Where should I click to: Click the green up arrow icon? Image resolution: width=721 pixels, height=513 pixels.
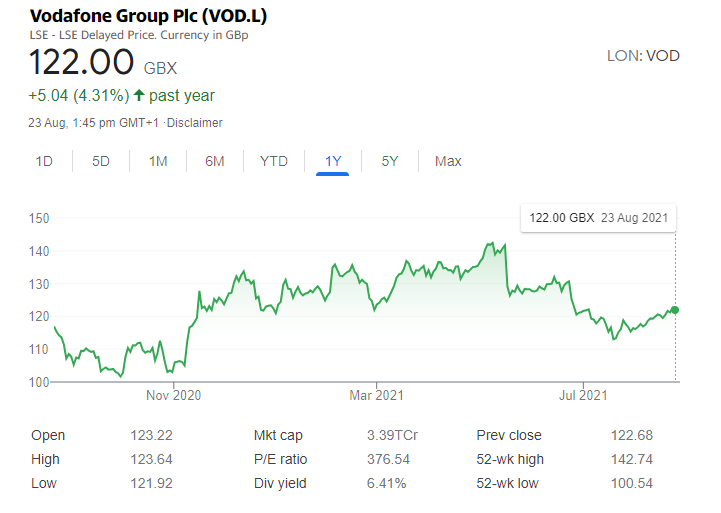[139, 95]
